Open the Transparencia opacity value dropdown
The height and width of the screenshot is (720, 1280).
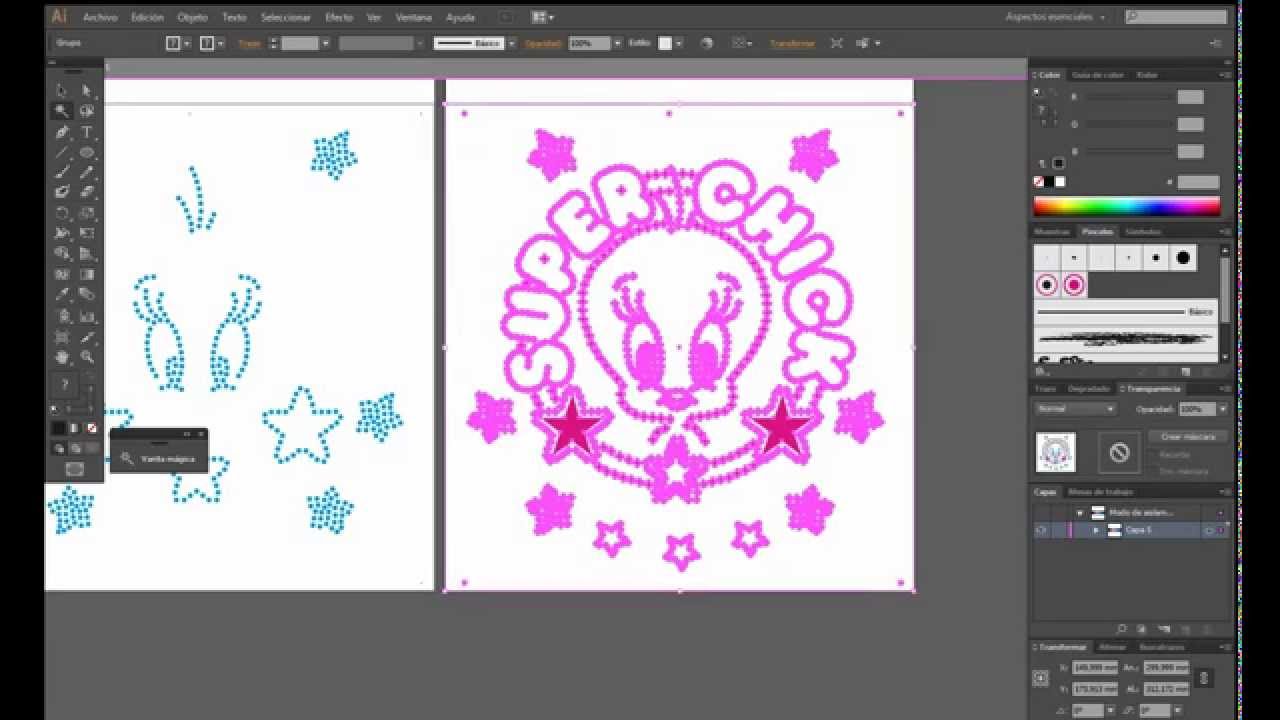click(x=1222, y=409)
